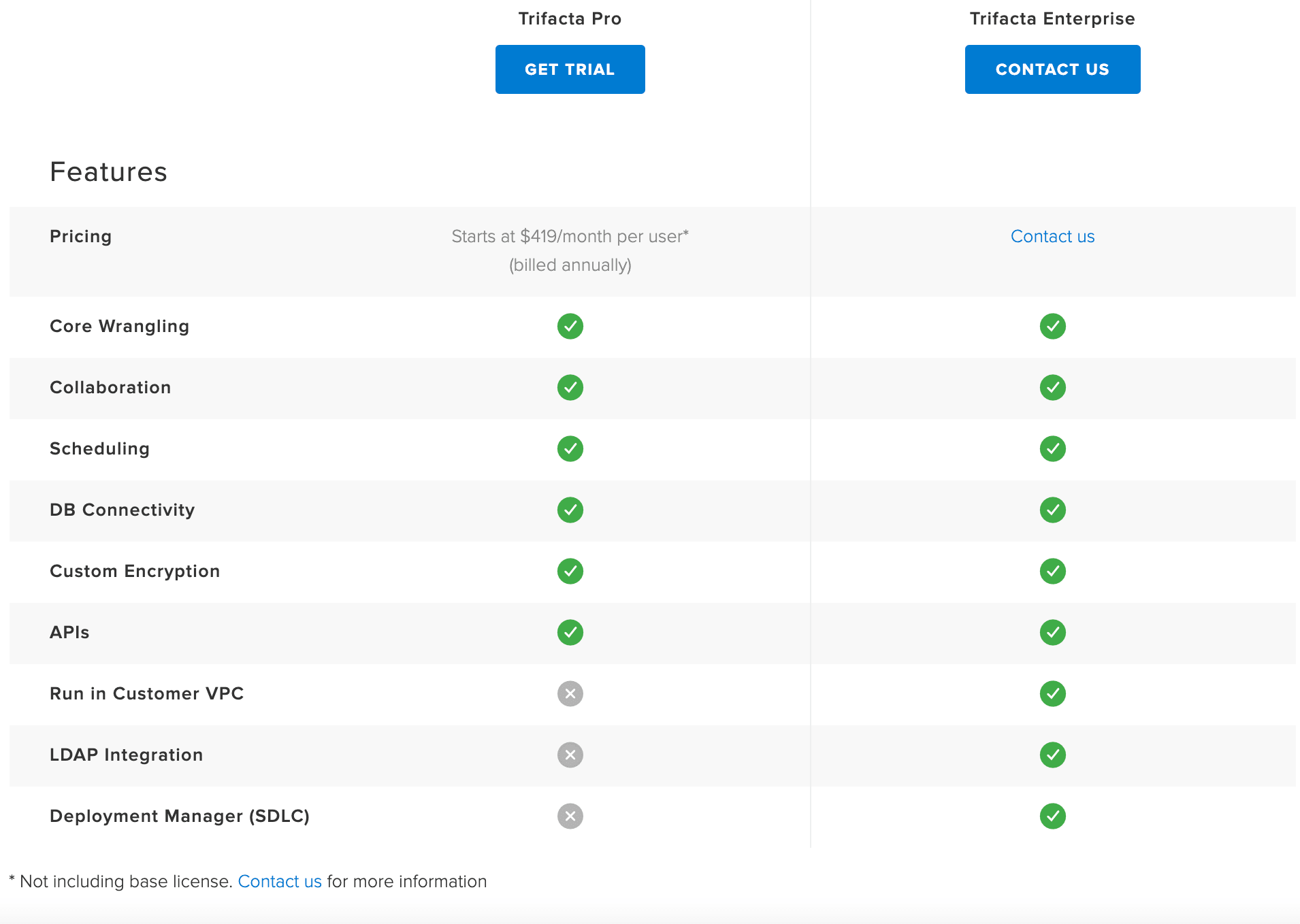
Task: Click DB Connectivity checkmark under Trifacta Pro
Action: pos(570,510)
